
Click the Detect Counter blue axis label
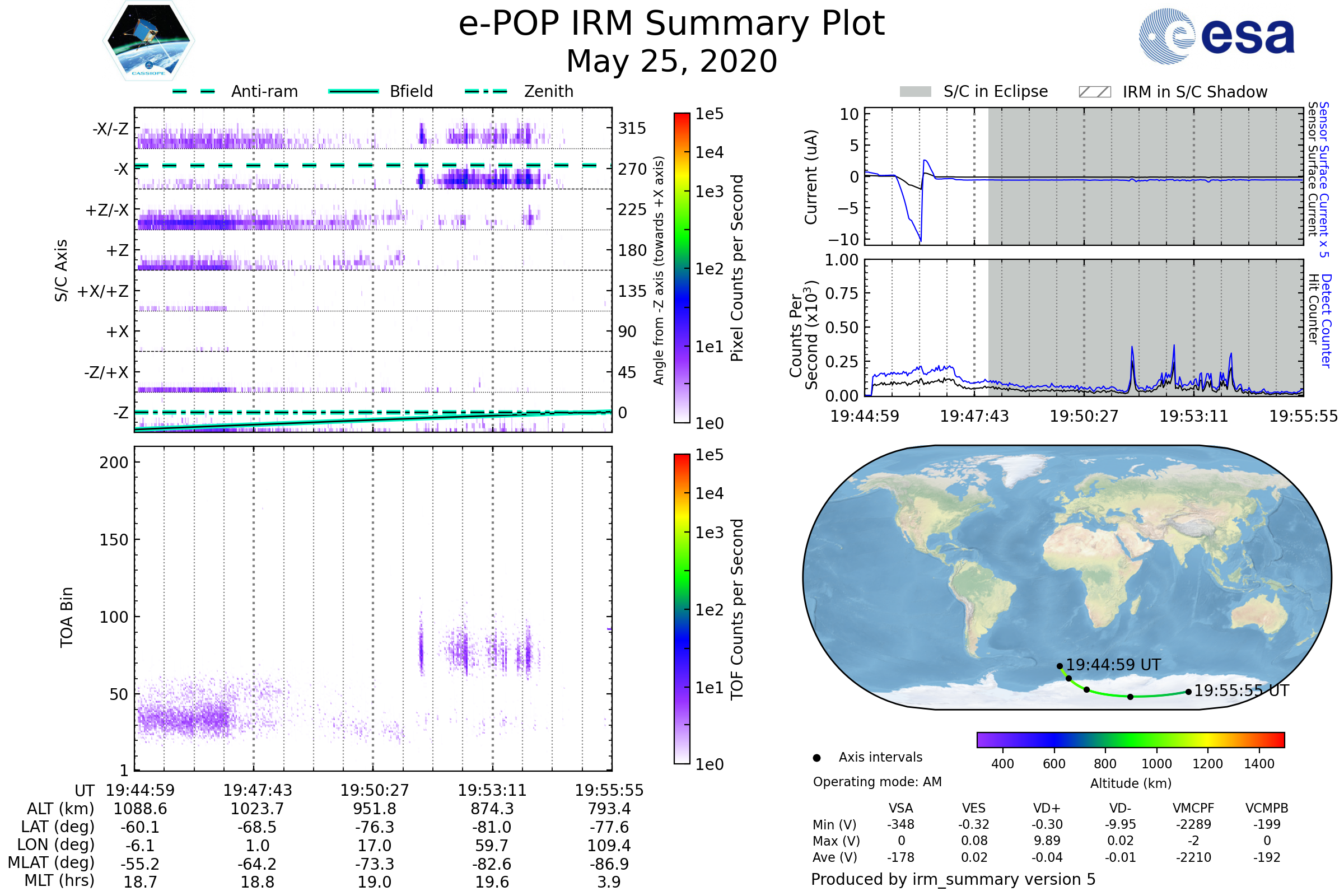pyautogui.click(x=1327, y=321)
